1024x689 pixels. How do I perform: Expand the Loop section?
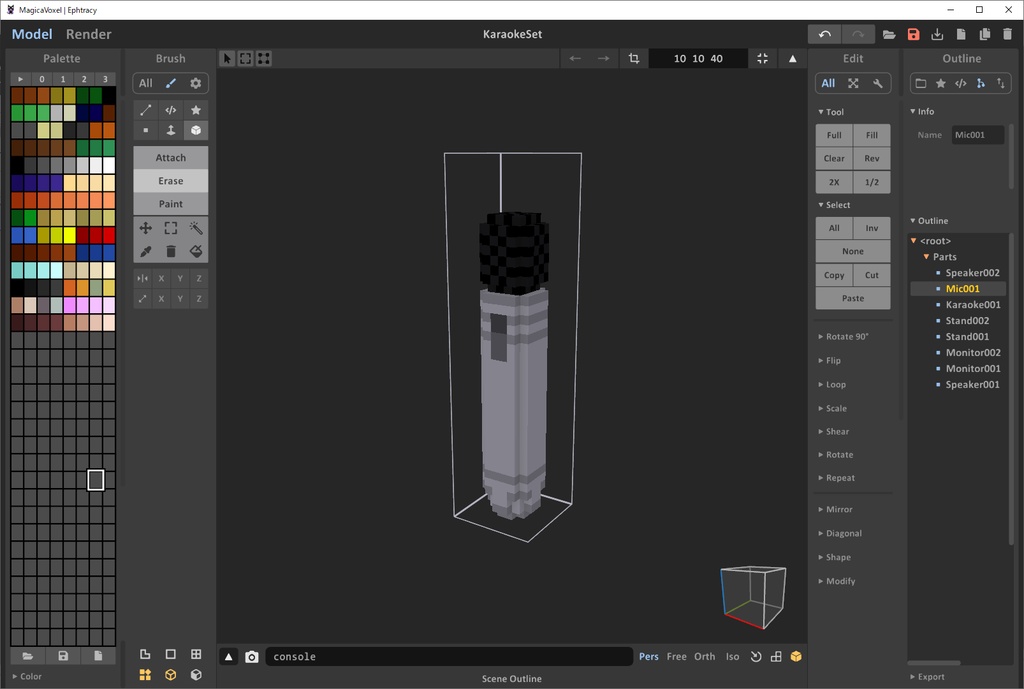pos(832,385)
